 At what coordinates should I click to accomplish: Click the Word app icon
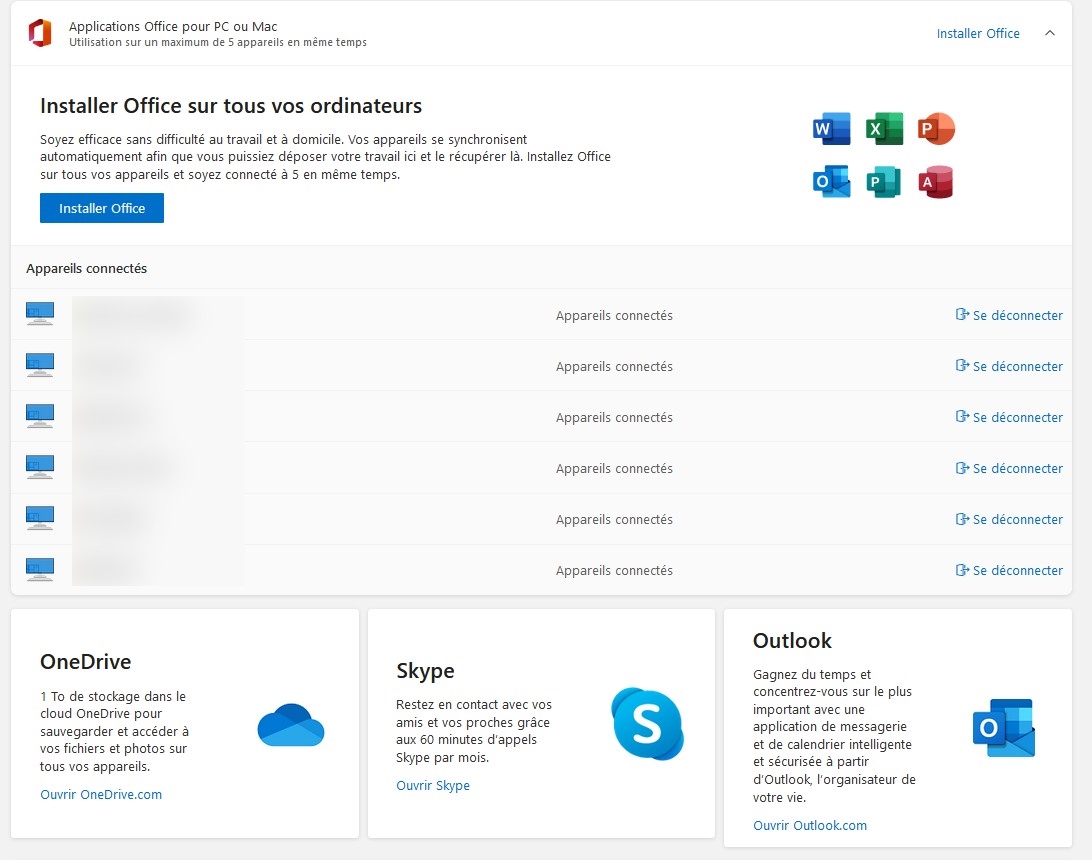tap(832, 129)
